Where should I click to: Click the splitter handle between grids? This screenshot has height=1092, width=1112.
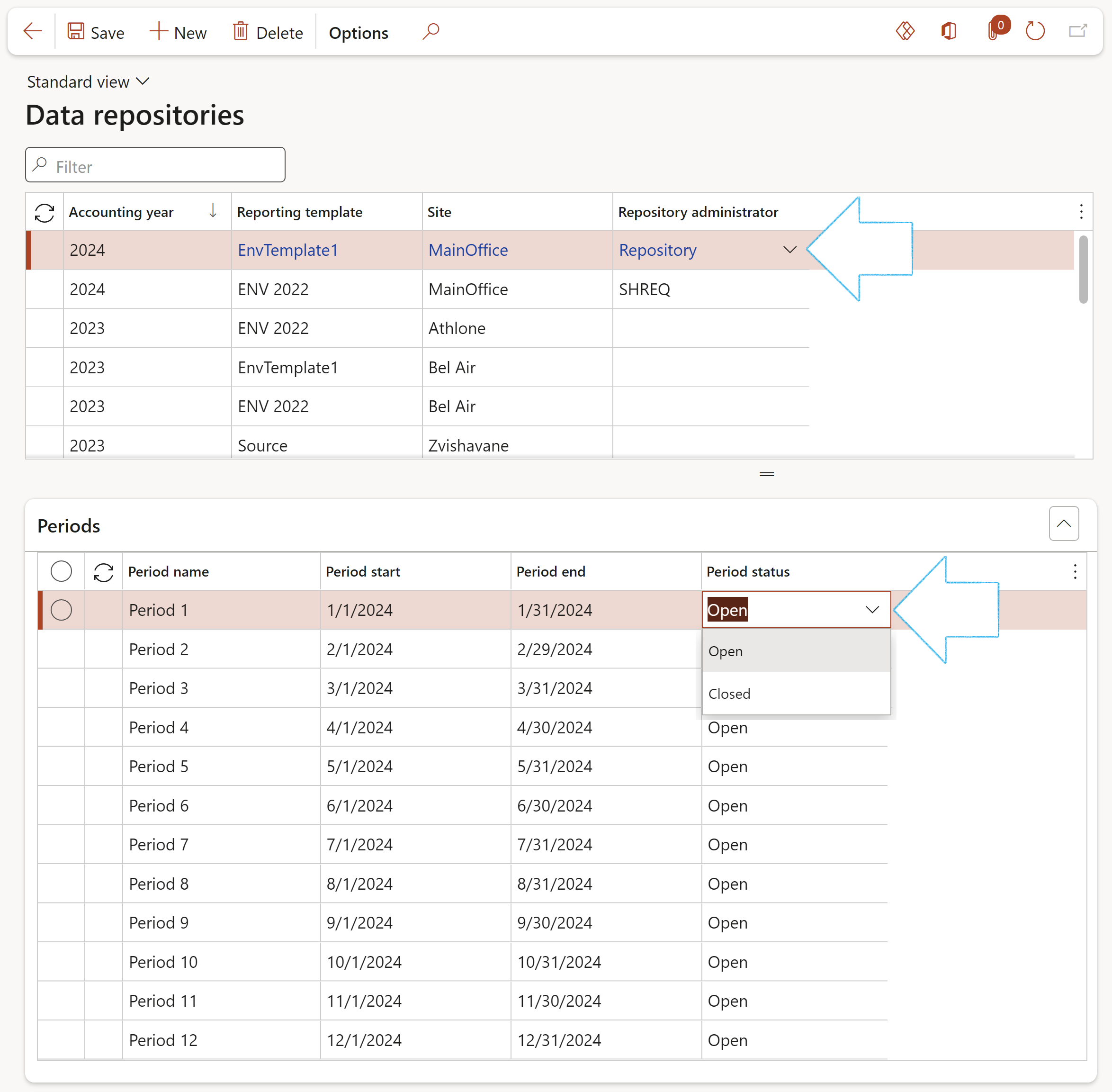coord(767,474)
